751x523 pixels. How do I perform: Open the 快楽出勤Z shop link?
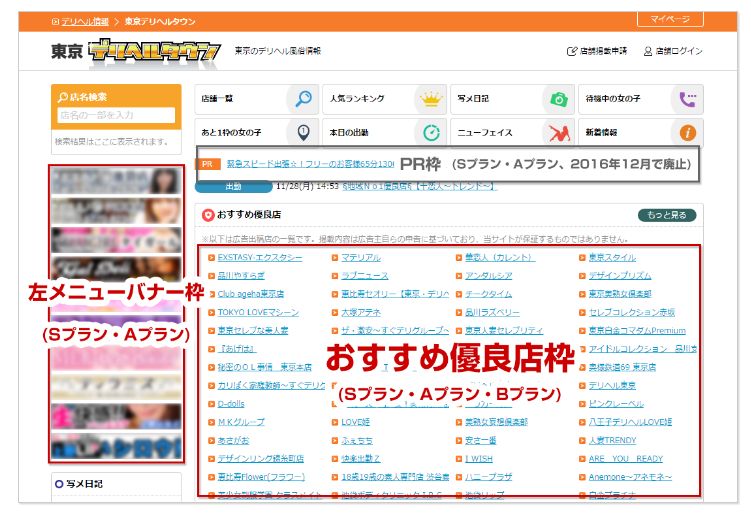click(x=361, y=459)
